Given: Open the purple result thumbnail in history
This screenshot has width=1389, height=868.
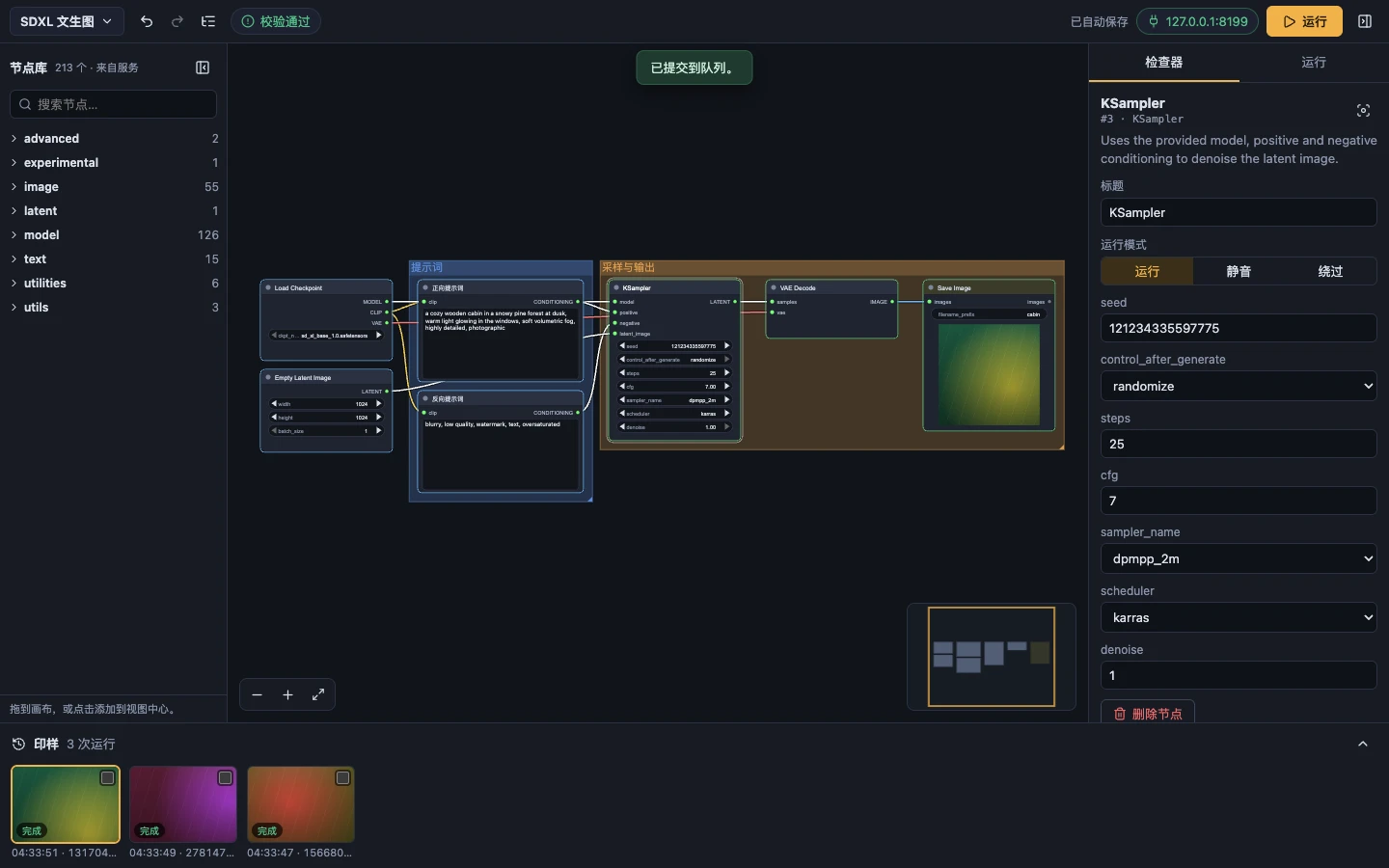Looking at the screenshot, I should click(x=183, y=804).
